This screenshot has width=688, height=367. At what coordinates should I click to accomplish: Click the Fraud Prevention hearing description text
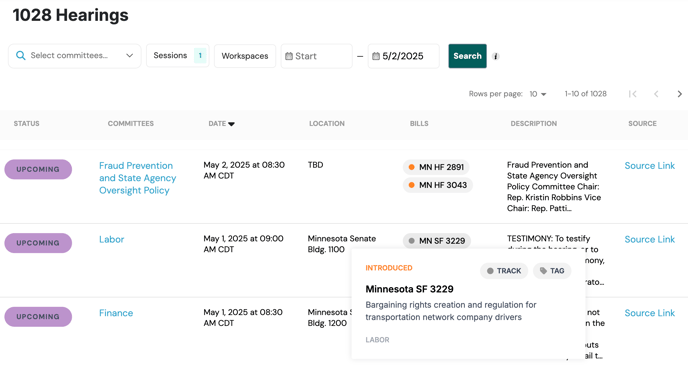[x=554, y=187]
